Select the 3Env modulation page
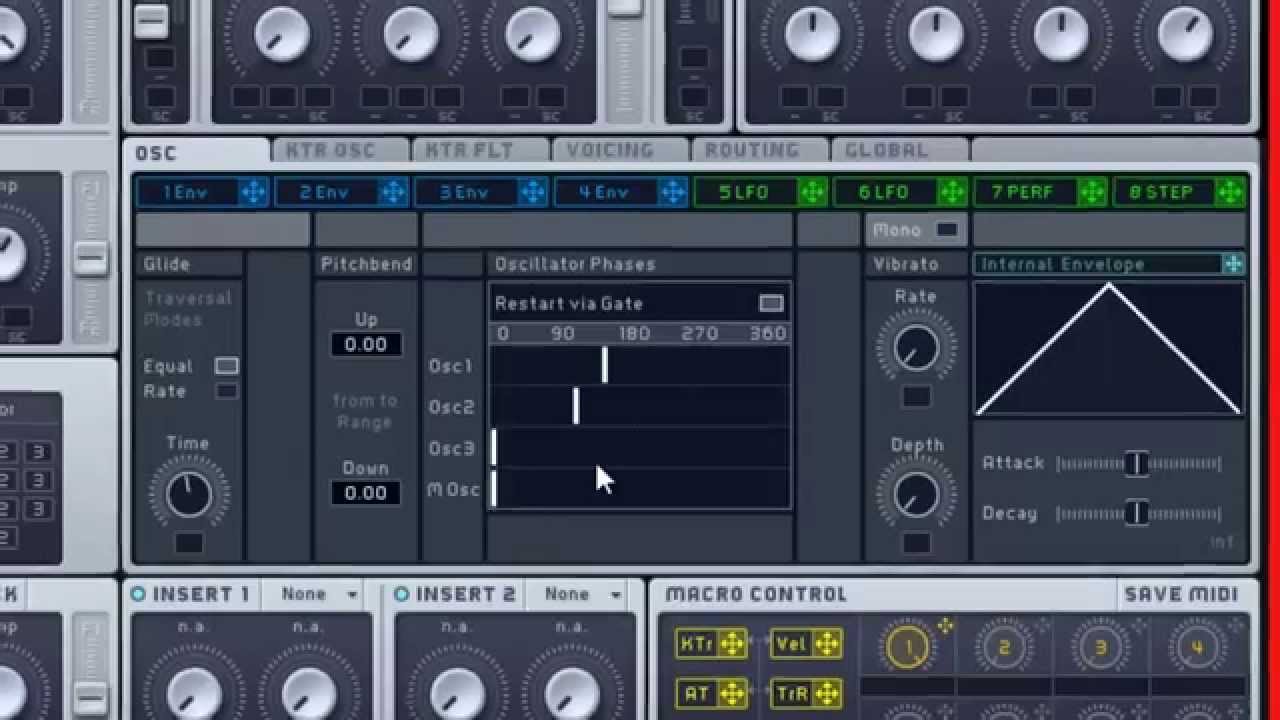This screenshot has height=720, width=1280. 468,192
